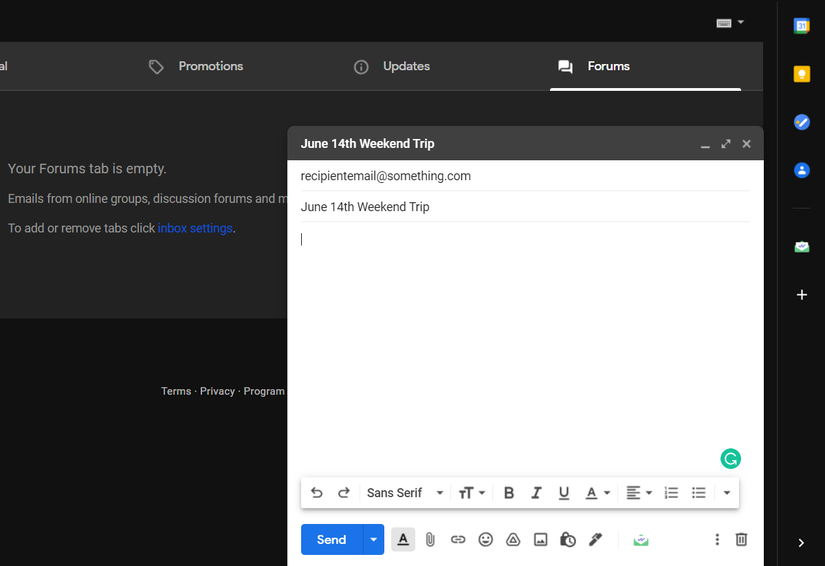
Task: Open compose more options menu
Action: (717, 540)
